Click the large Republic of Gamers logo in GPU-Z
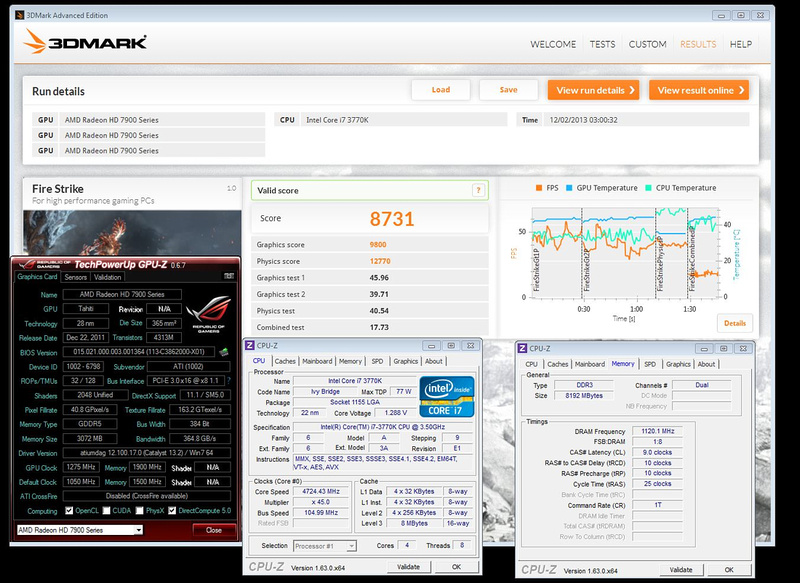 click(208, 313)
